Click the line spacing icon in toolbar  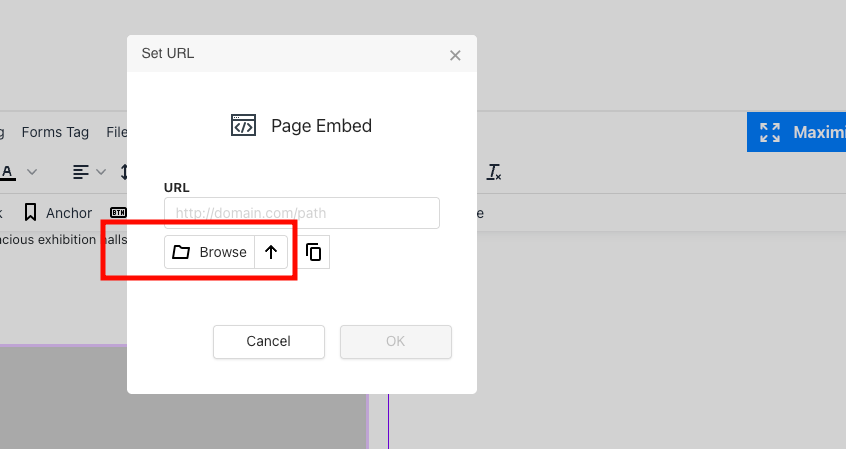click(x=123, y=172)
